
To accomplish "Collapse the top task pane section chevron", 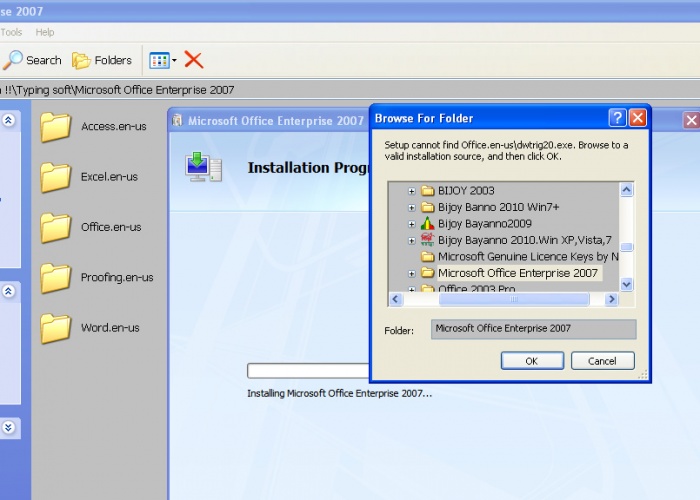I will (8, 120).
